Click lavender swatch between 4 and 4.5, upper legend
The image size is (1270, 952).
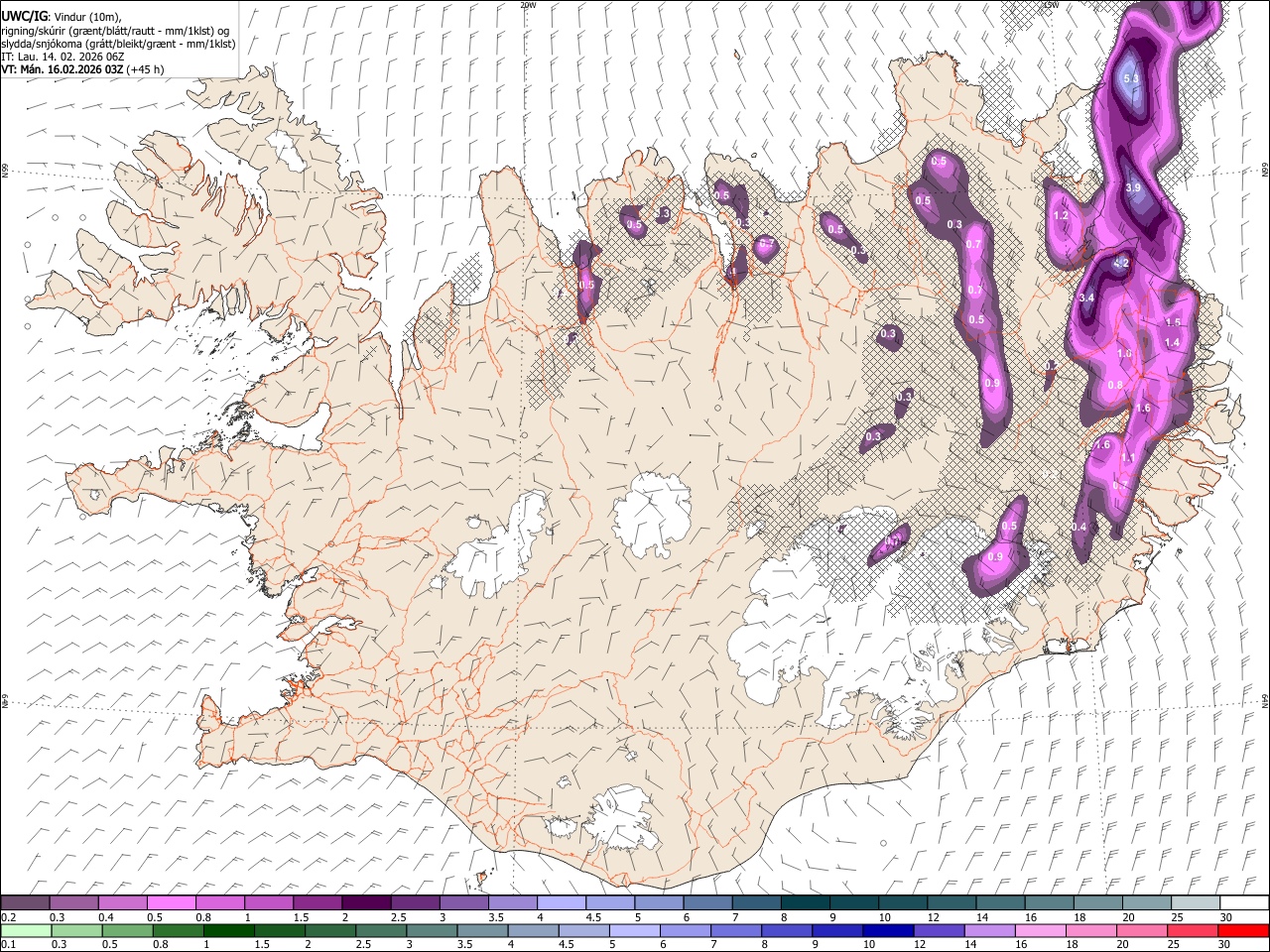point(562,902)
